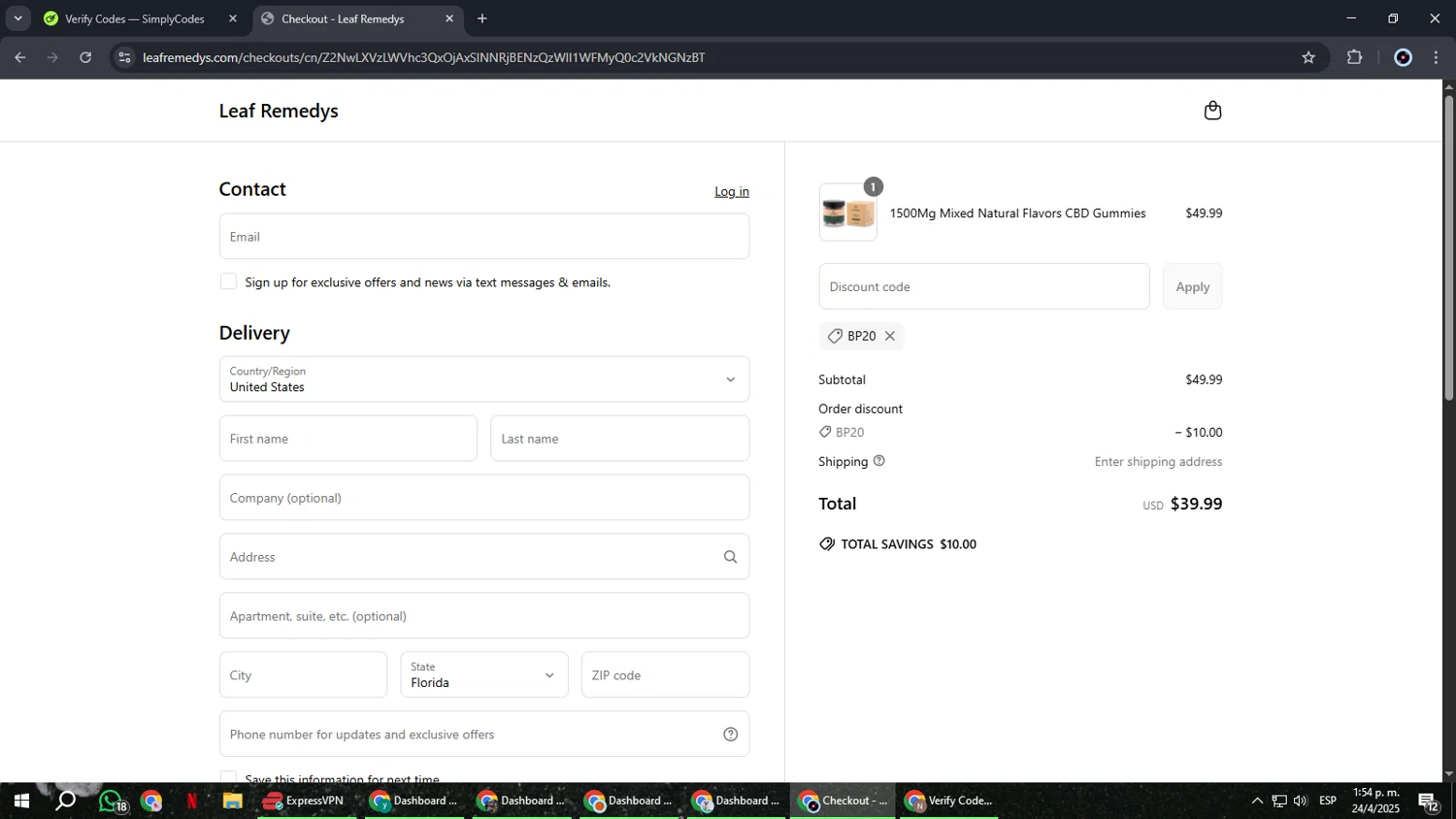The height and width of the screenshot is (819, 1456).
Task: Click the City field
Action: pos(303,674)
